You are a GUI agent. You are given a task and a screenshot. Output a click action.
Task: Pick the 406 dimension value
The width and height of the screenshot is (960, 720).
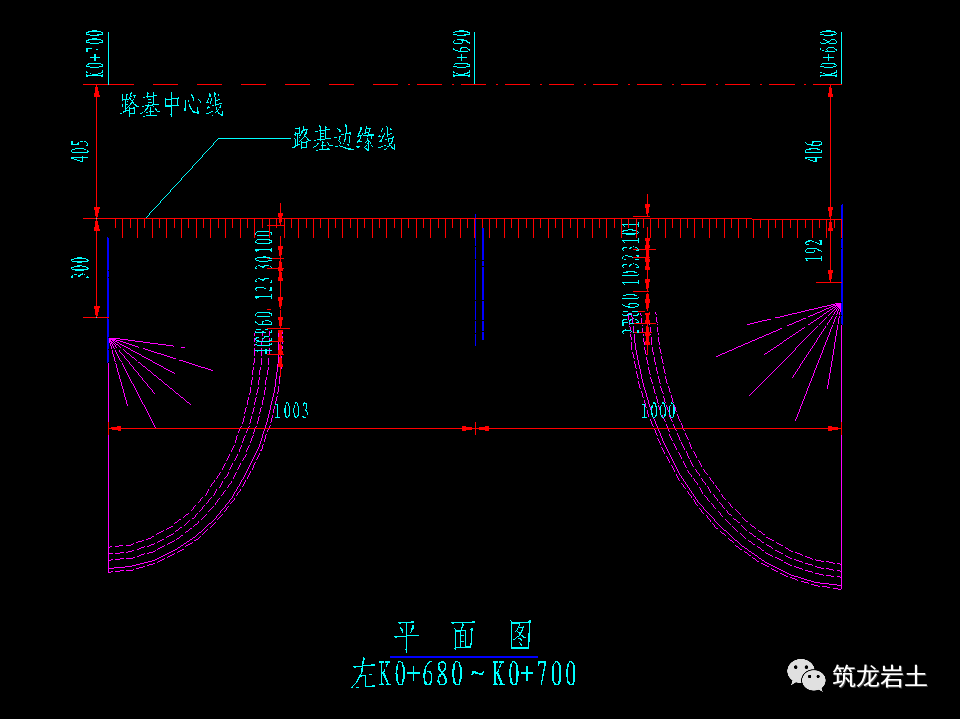coord(814,151)
